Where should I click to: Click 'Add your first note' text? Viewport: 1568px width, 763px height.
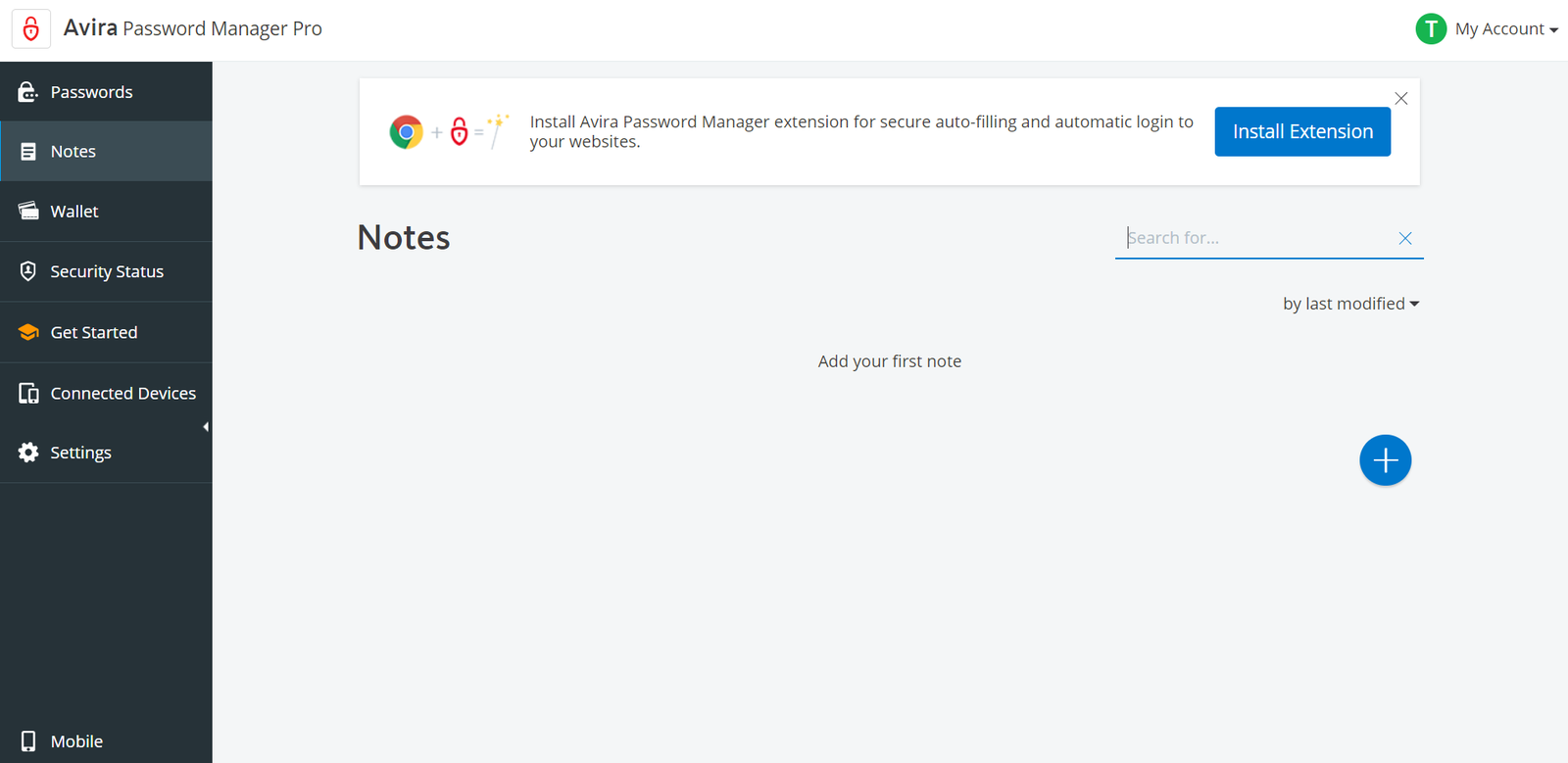pos(890,361)
